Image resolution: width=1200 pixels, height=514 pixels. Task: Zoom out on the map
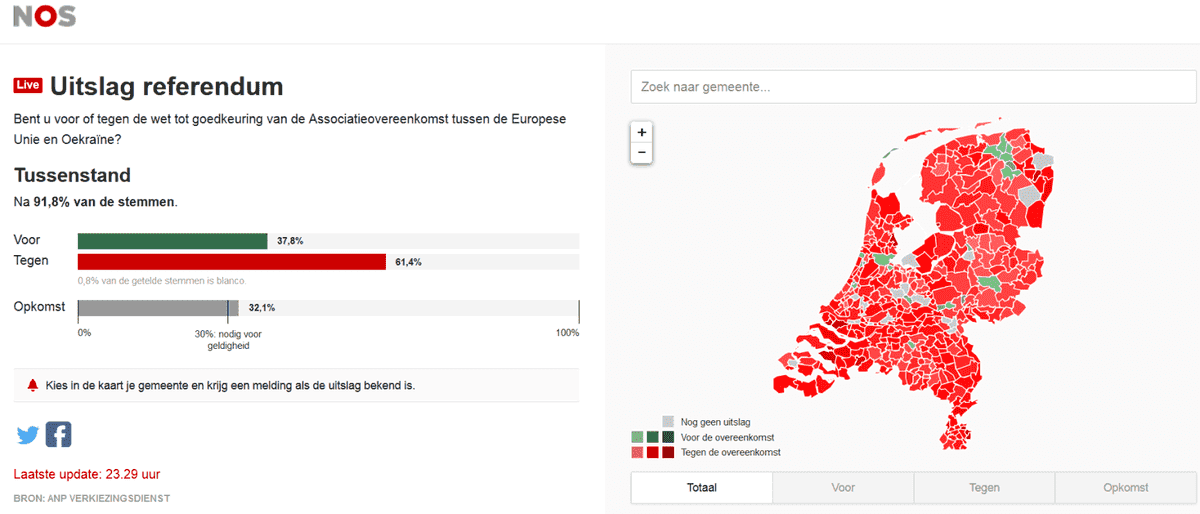click(x=641, y=152)
